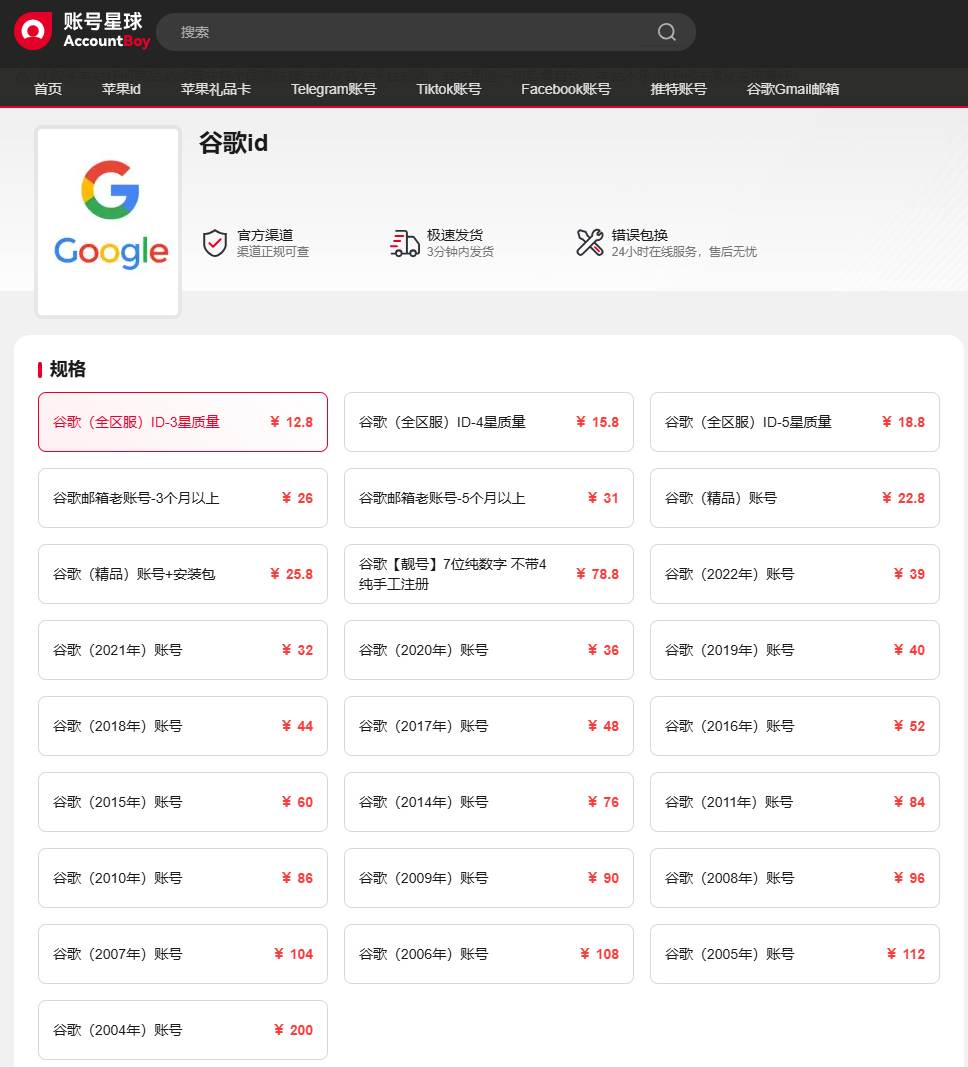Select 谷歌（2005年）账号 for ¥112
968x1067 pixels.
click(x=795, y=954)
